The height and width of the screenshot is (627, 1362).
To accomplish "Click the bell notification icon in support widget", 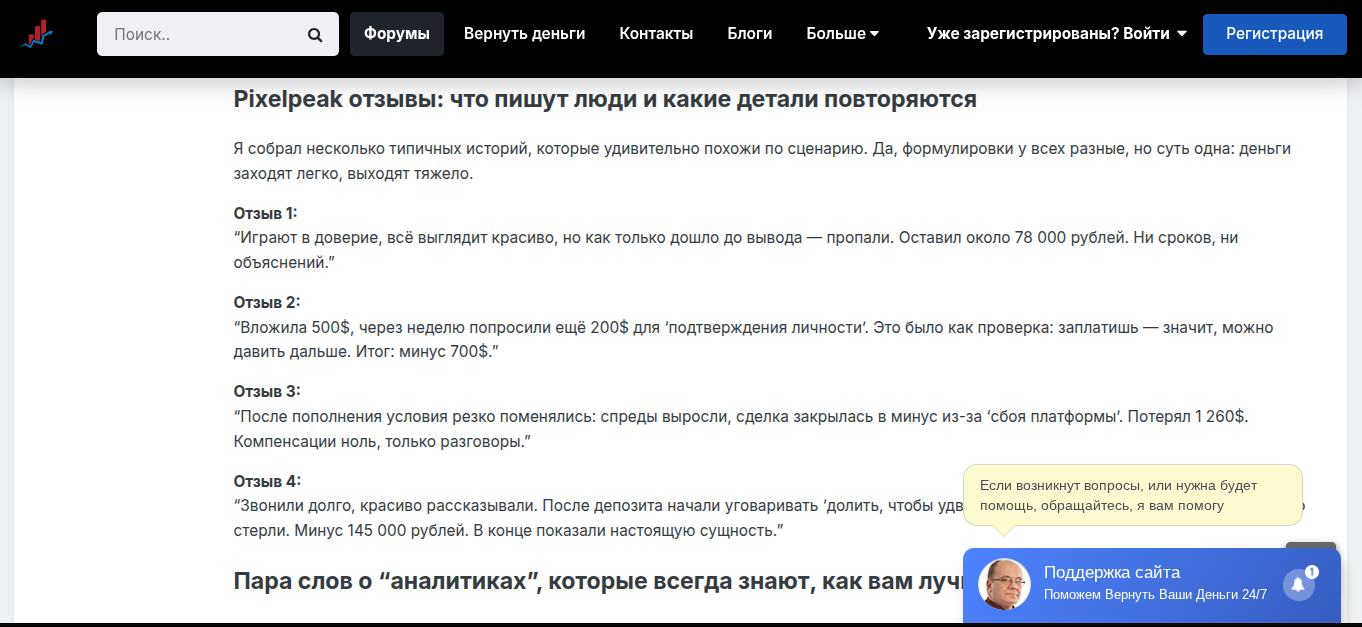I will click(x=1298, y=585).
